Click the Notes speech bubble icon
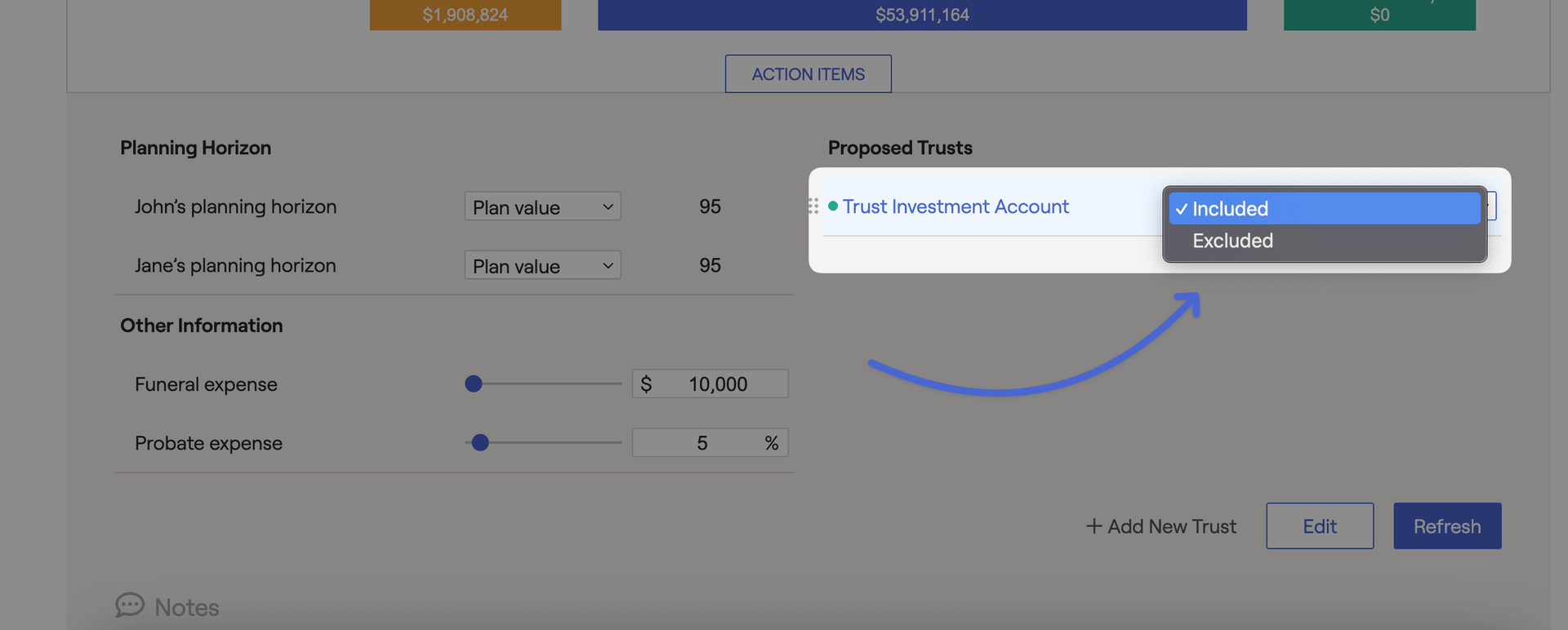The image size is (1568, 630). point(129,606)
